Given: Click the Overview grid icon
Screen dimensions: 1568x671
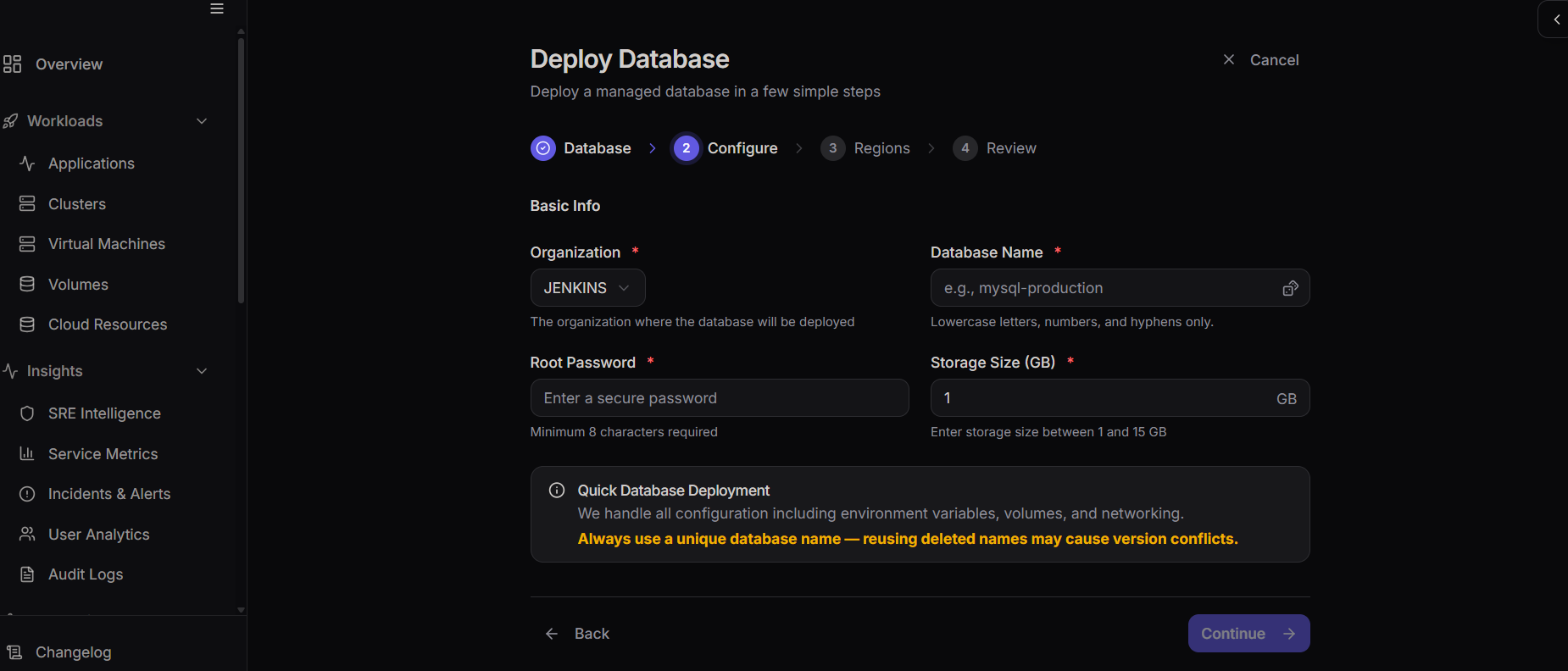Looking at the screenshot, I should 12,64.
